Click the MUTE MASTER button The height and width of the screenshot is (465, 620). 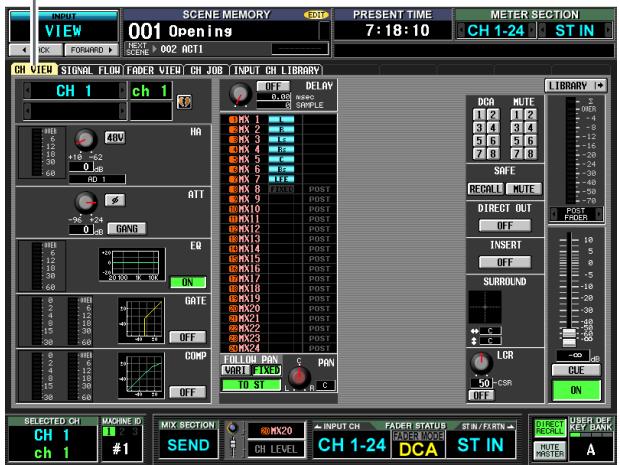point(550,450)
